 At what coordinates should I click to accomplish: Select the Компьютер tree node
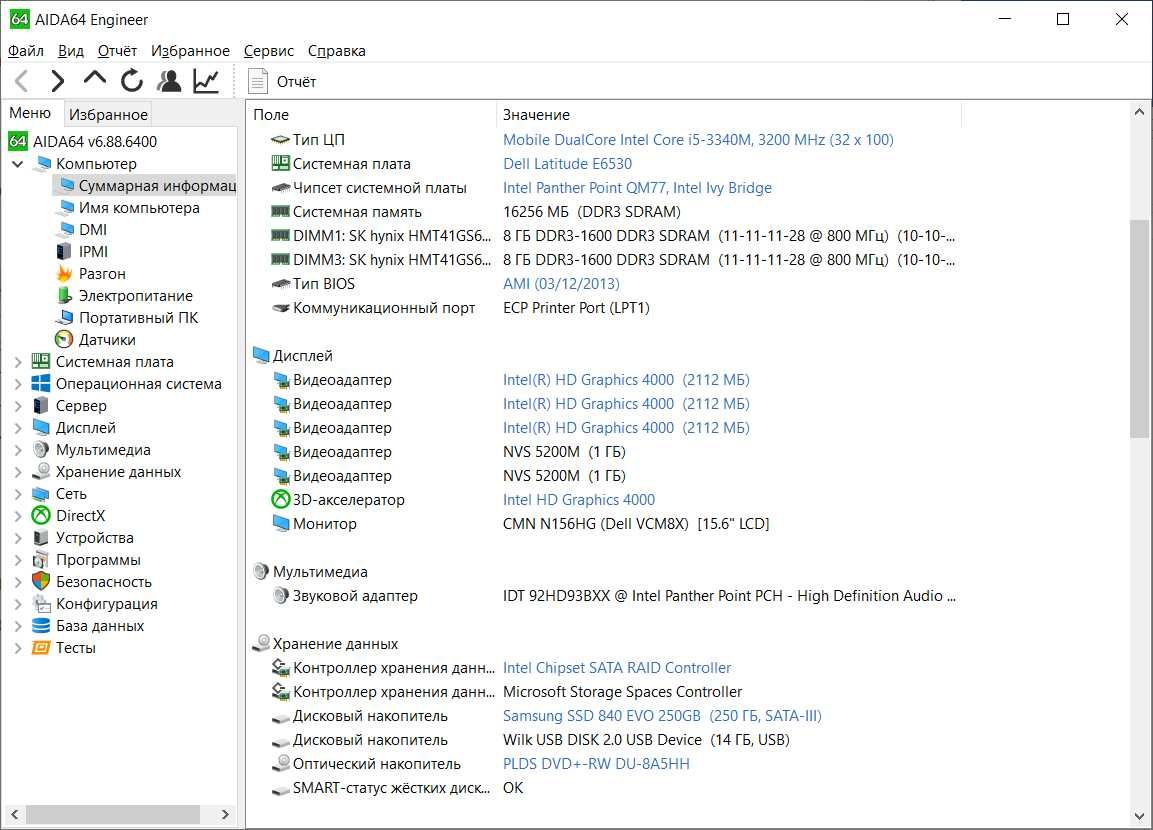96,163
